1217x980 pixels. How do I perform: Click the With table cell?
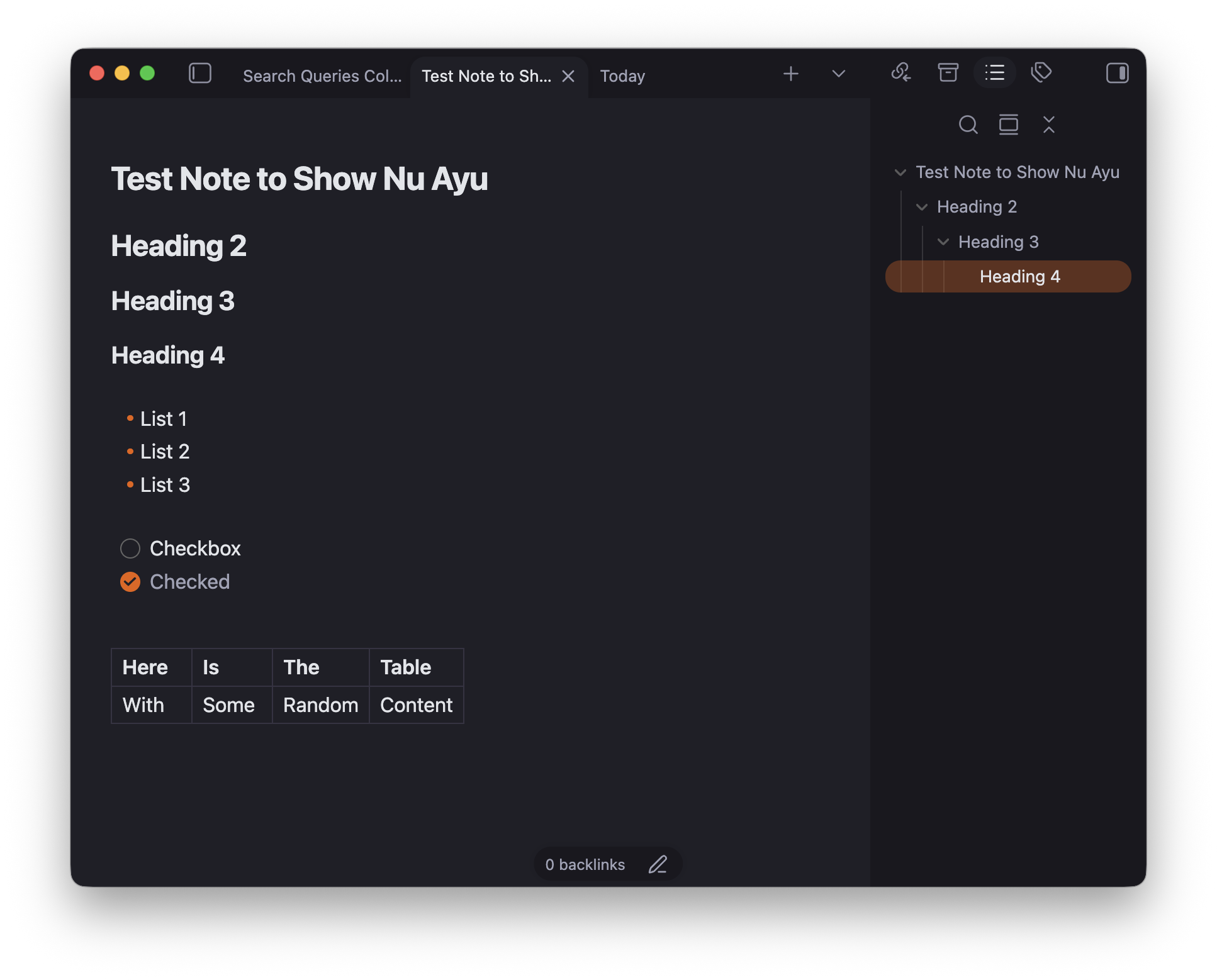[x=152, y=705]
